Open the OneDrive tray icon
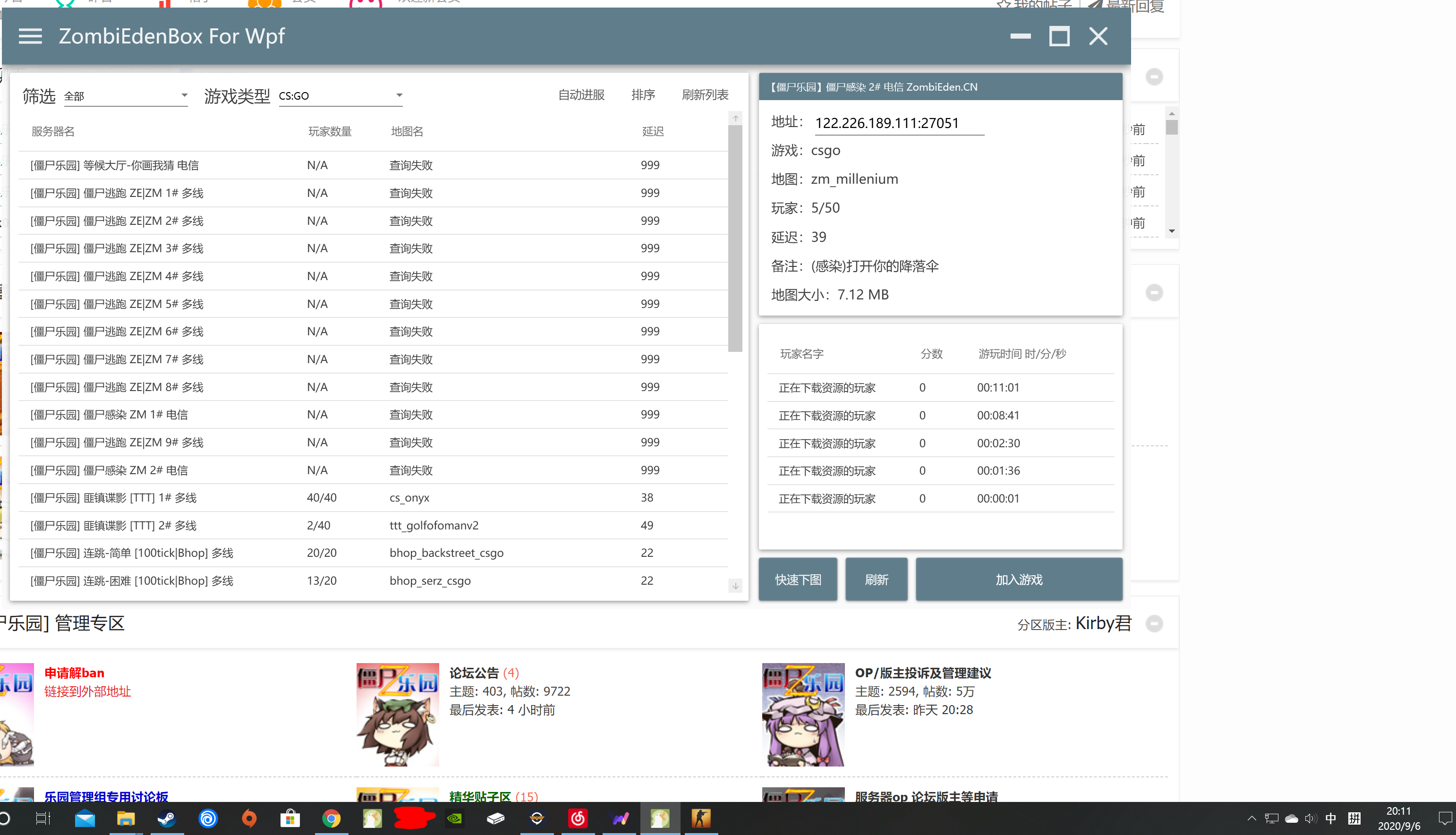The height and width of the screenshot is (835, 1456). [1292, 818]
